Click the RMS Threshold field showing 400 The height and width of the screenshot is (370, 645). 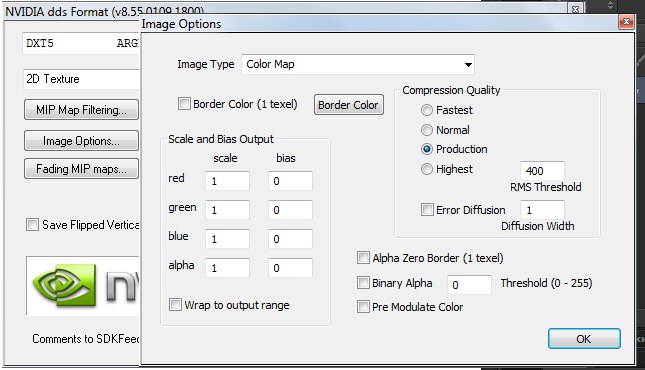coord(542,171)
